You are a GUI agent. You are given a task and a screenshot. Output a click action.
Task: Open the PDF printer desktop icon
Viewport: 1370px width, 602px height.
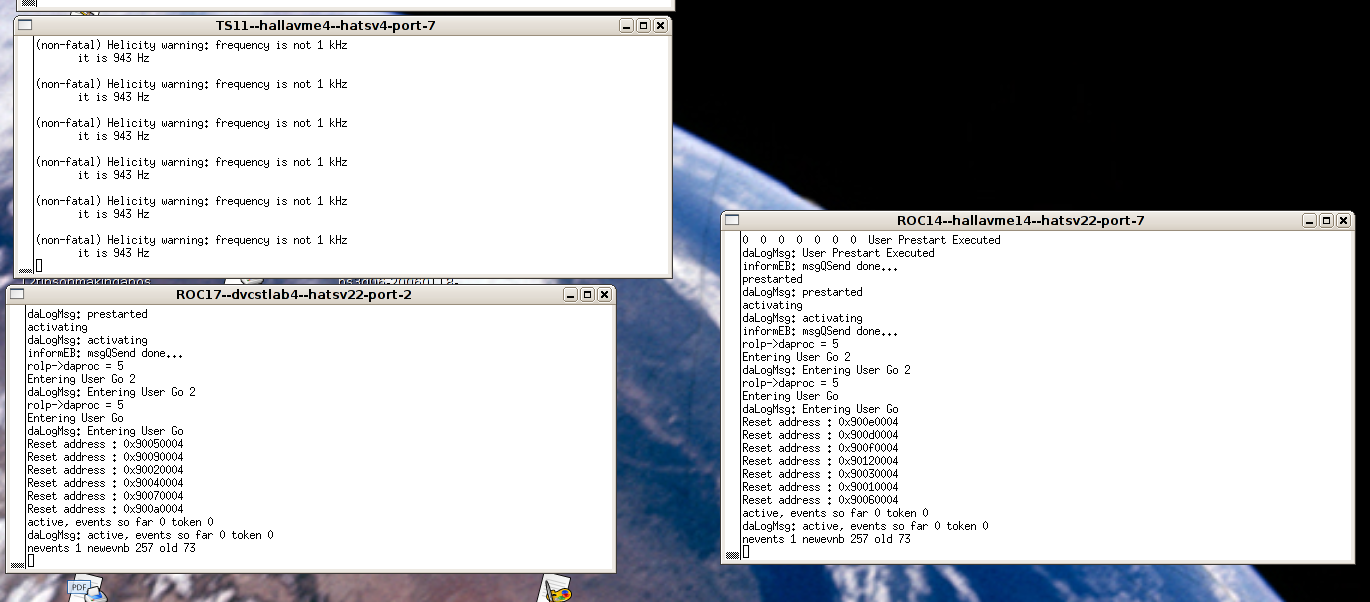[x=85, y=590]
